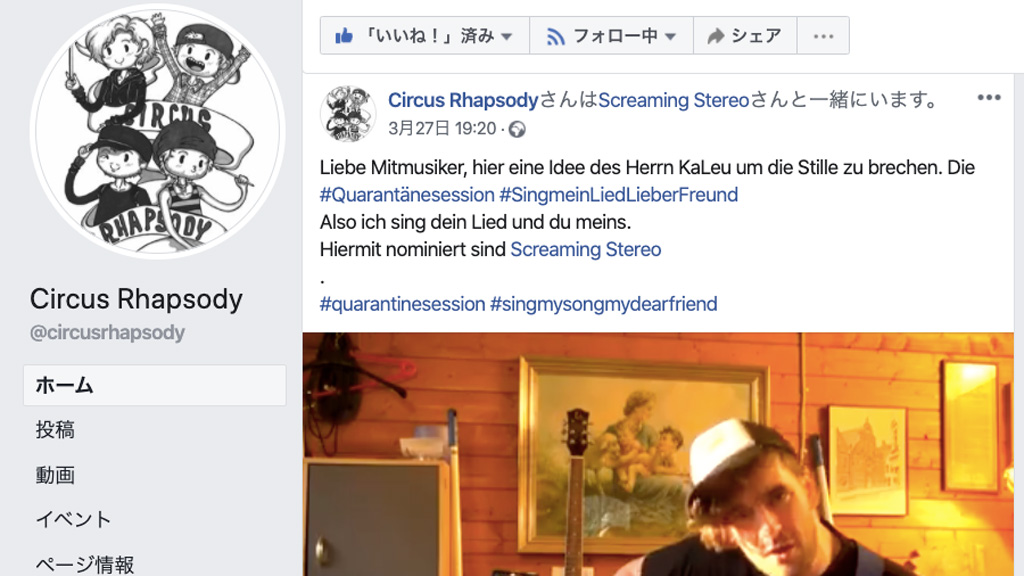The image size is (1024, 576).
Task: Click the Circus Rhapsody avatar beside the post
Action: [348, 114]
